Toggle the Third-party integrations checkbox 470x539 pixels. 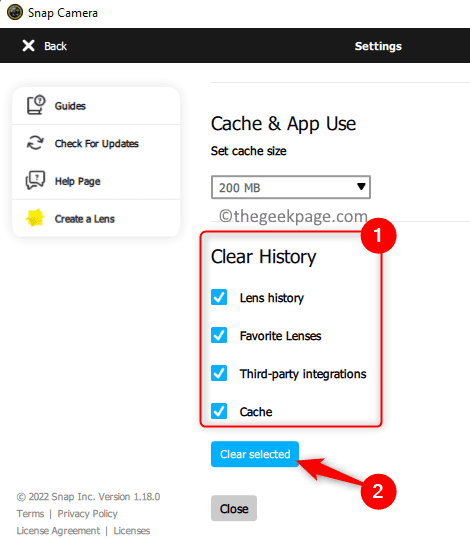tap(219, 373)
